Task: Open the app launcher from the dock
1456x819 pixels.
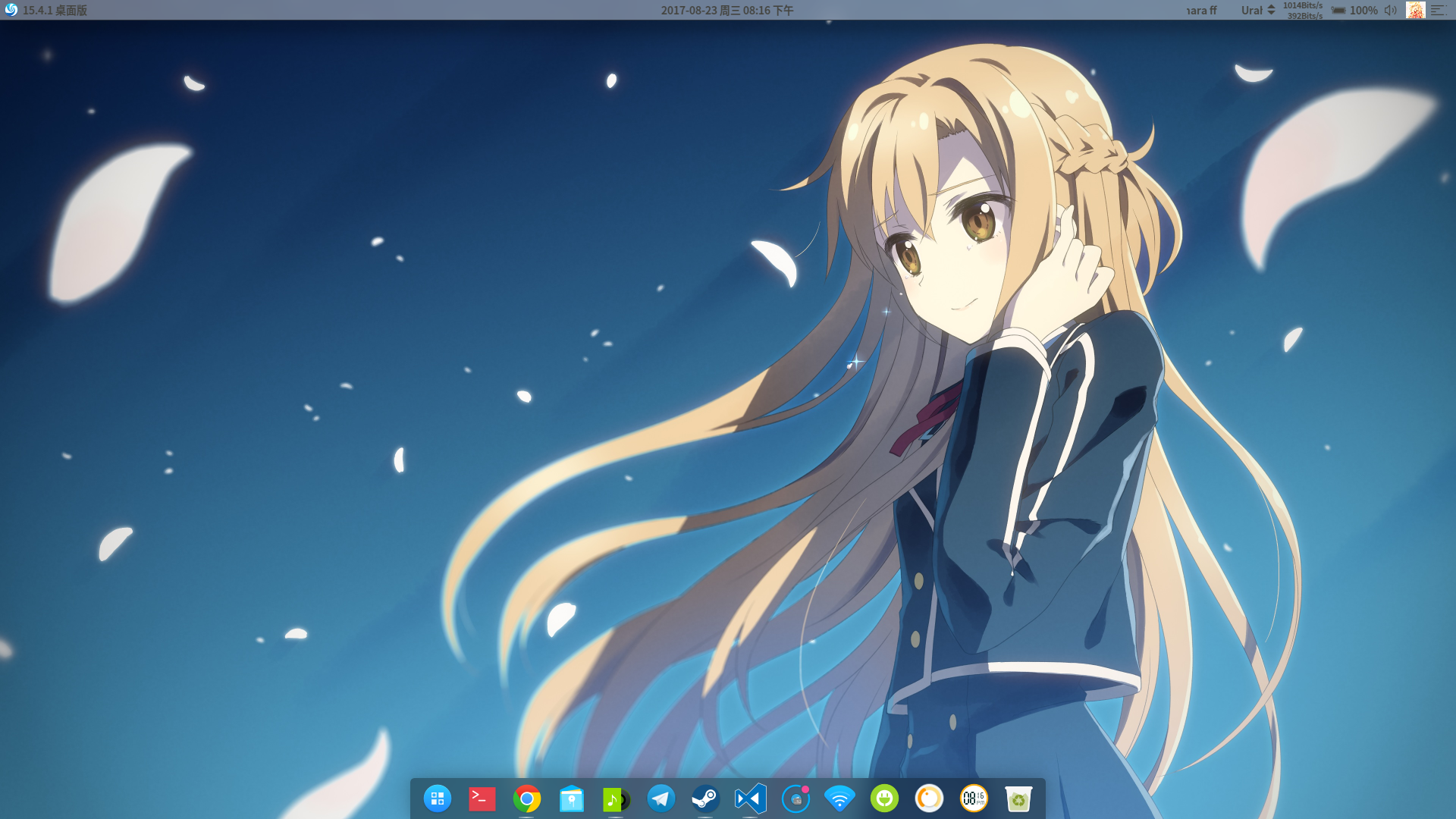Action: coord(438,798)
